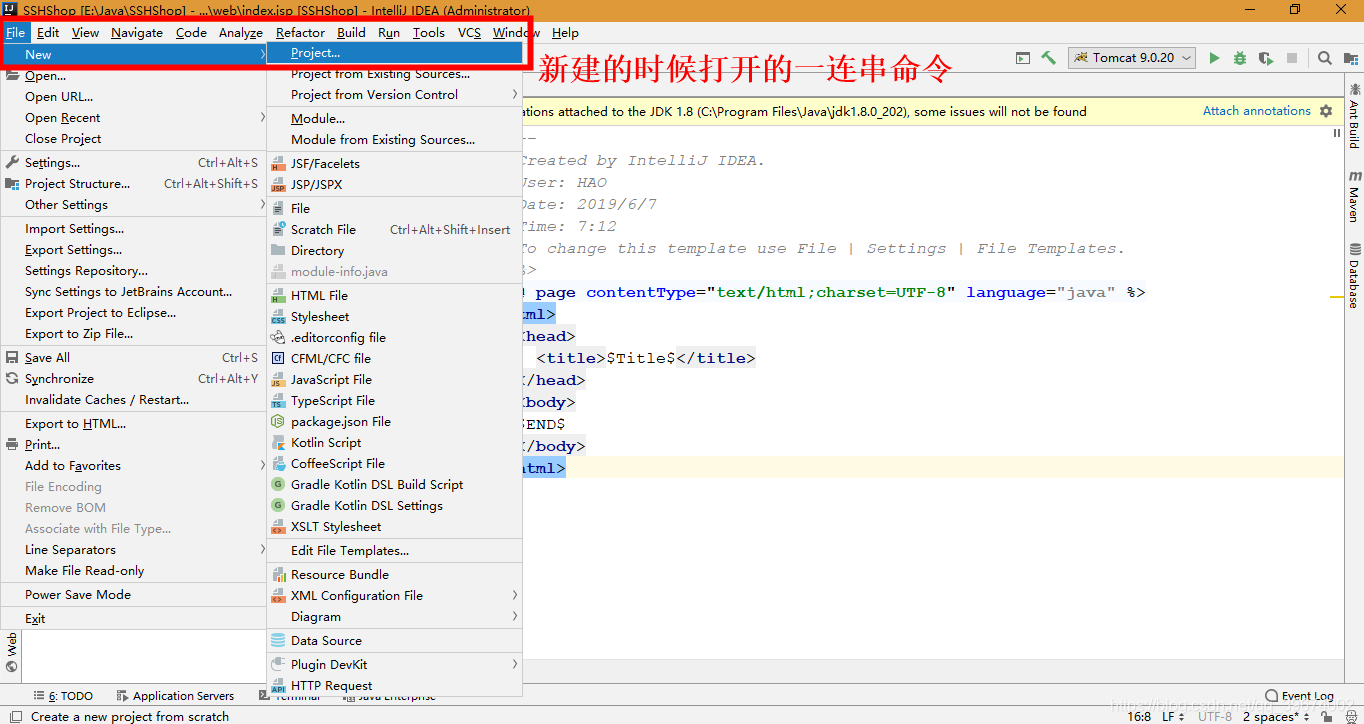This screenshot has height=724, width=1364.
Task: Click the UTF-8 encoding indicator
Action: (x=1215, y=716)
